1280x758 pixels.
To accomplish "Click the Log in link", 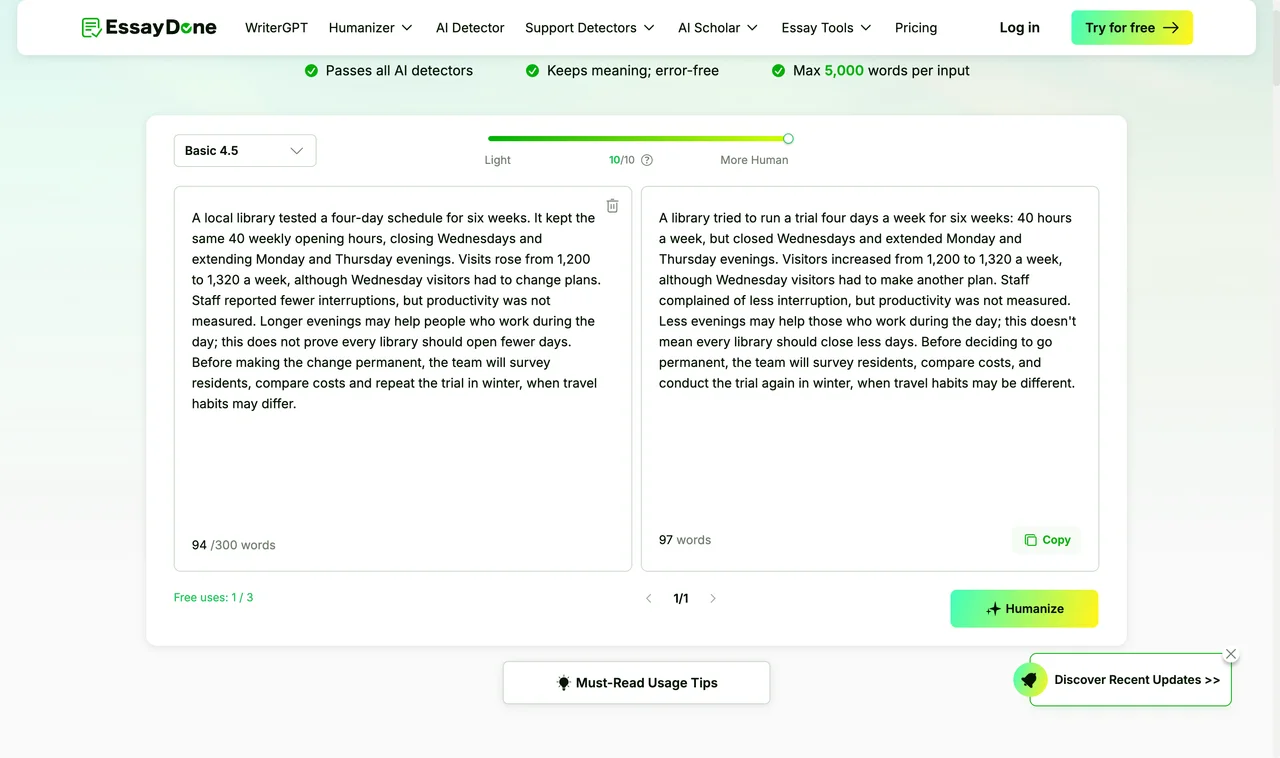I will 1019,28.
